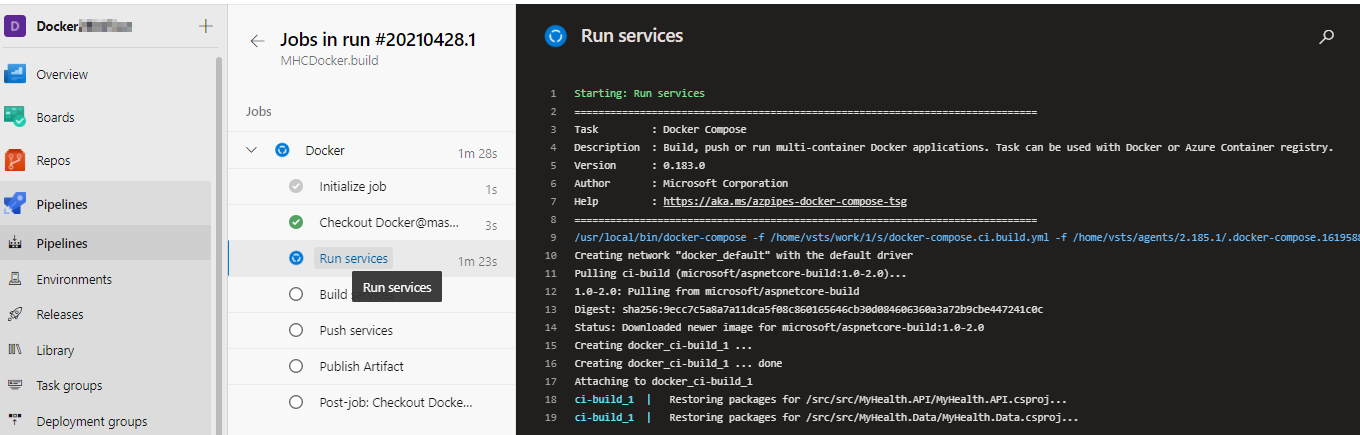
Task: Click the 1m 28s Docker job duration
Action: click(477, 153)
